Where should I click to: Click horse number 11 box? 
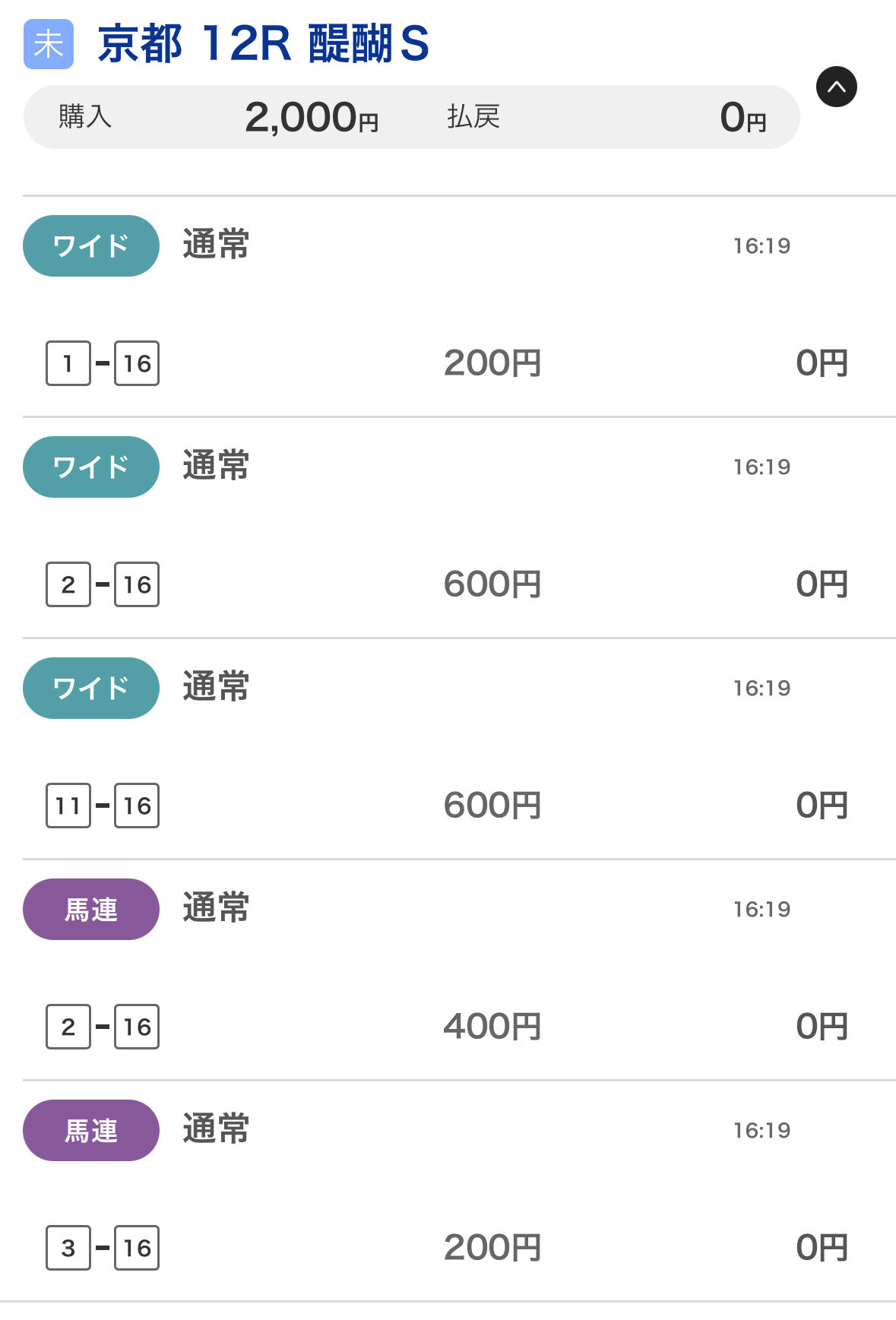coord(68,806)
